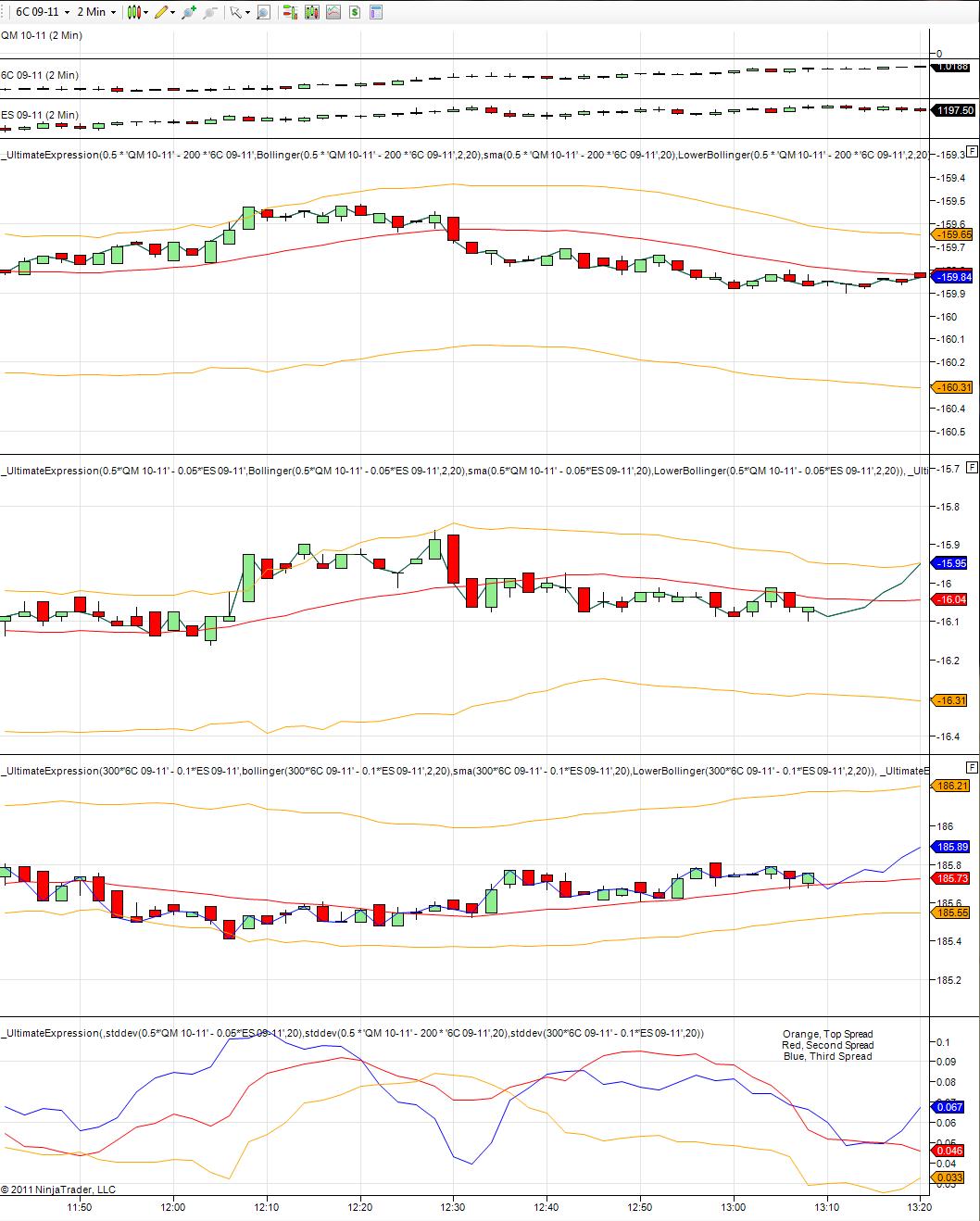Viewport: 980px width, 1221px height.
Task: Open the data series icon
Action: [311, 12]
